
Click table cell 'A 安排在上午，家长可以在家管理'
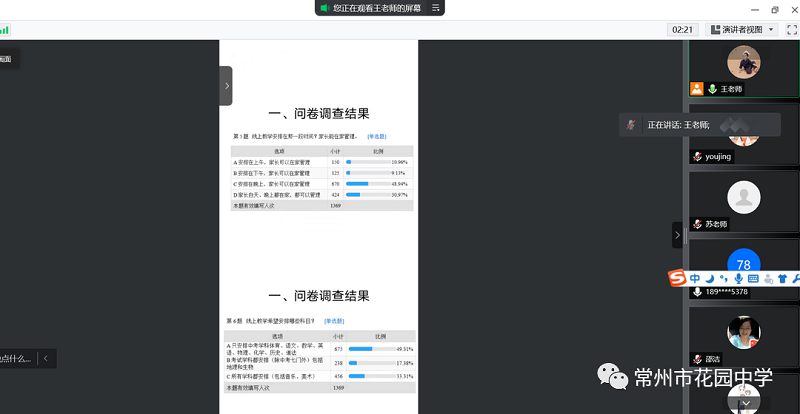(280, 162)
